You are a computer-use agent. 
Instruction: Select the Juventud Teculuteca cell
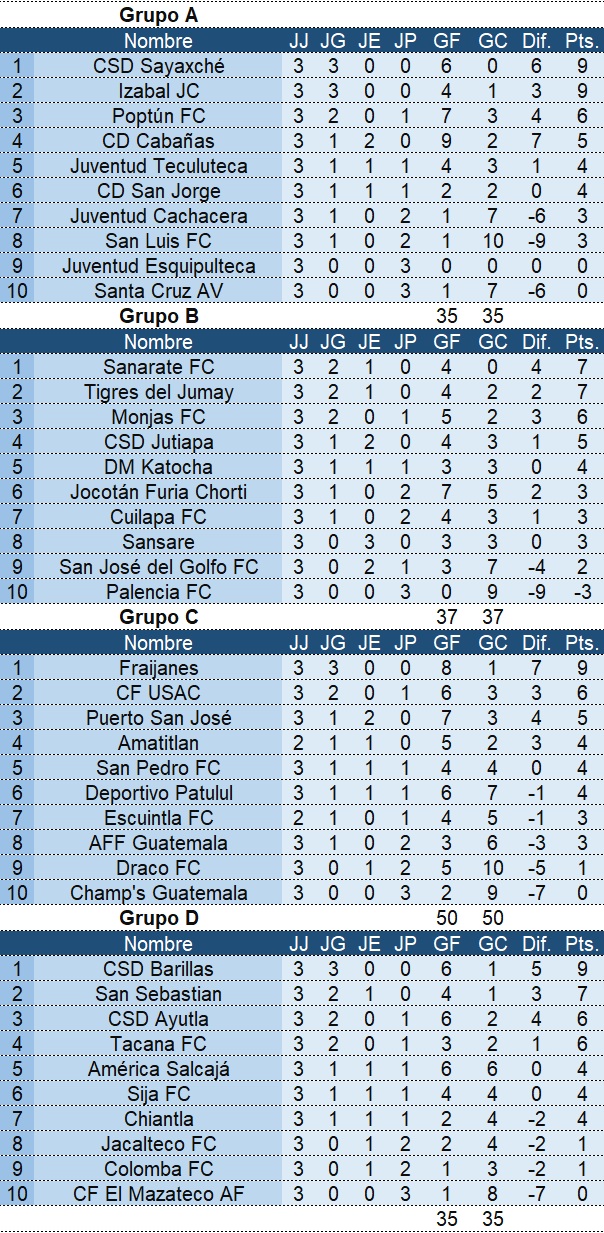159,166
